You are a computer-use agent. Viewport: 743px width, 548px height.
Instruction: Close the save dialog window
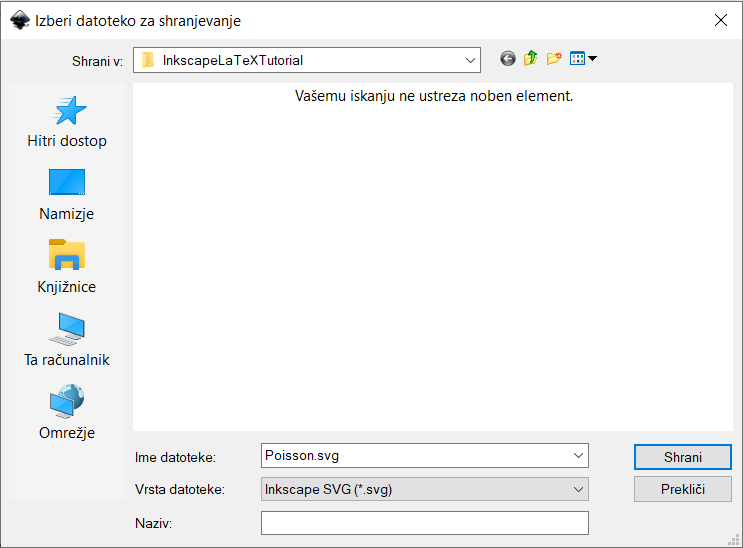(719, 20)
